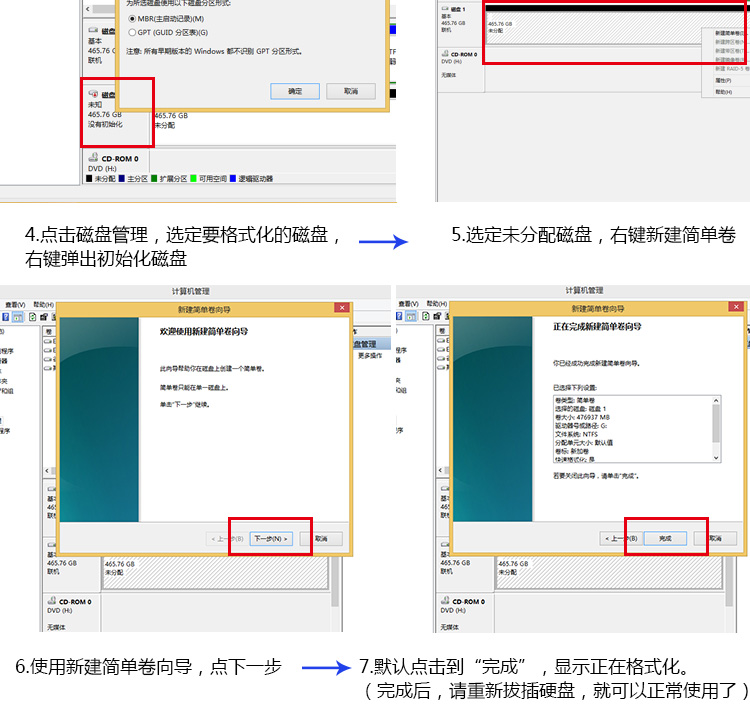This screenshot has height=712, width=750.
Task: Click CD-ROM 0 icon below 磁盘 1
Action: pos(445,54)
